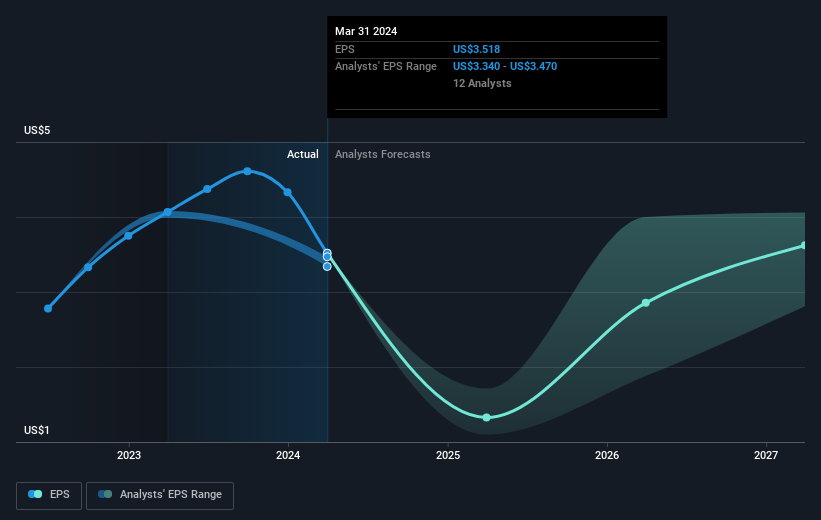Click the Mar 31 2024 tooltip date
821x520 pixels.
pyautogui.click(x=366, y=31)
